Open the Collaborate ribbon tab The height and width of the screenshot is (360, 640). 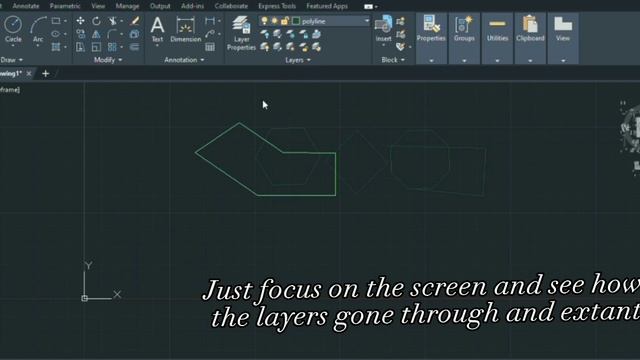(231, 6)
